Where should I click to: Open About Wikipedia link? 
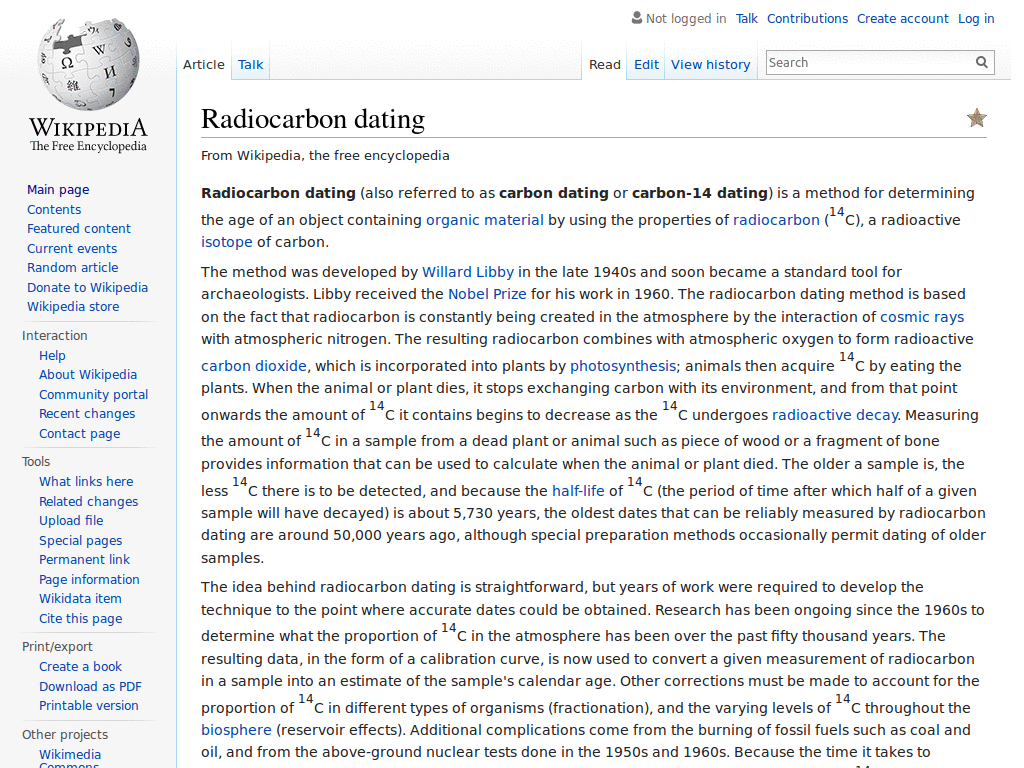click(x=88, y=374)
